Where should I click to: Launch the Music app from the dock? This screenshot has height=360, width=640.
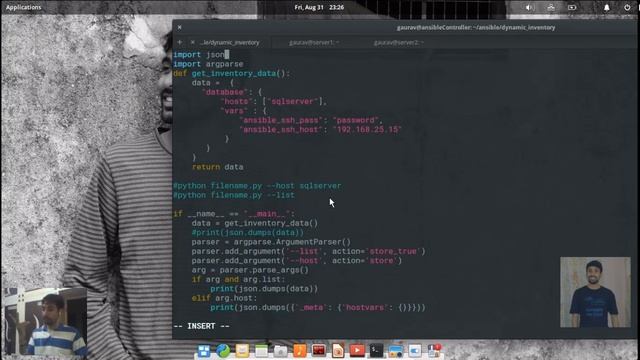point(300,351)
